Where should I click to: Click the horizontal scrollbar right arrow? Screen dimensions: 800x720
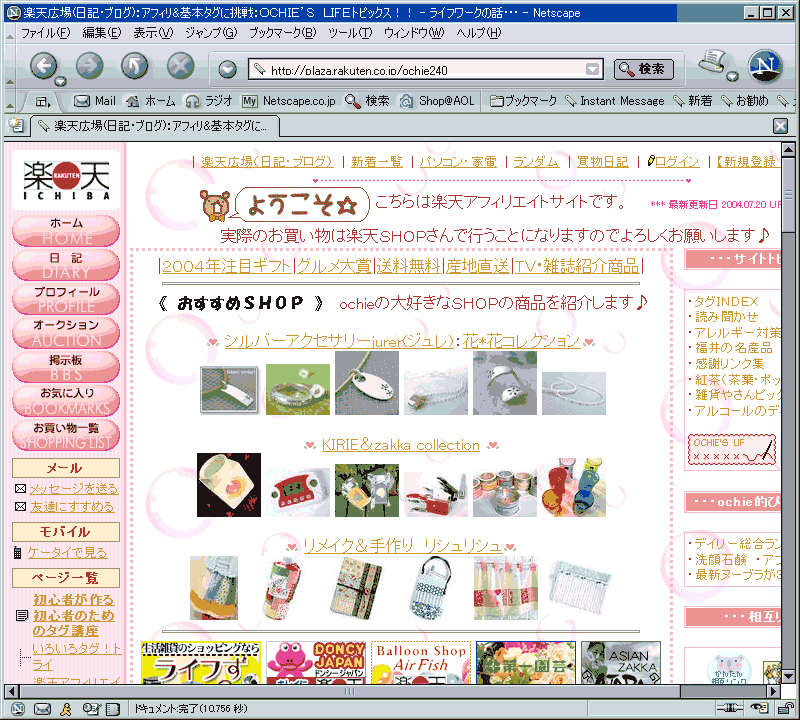[774, 691]
